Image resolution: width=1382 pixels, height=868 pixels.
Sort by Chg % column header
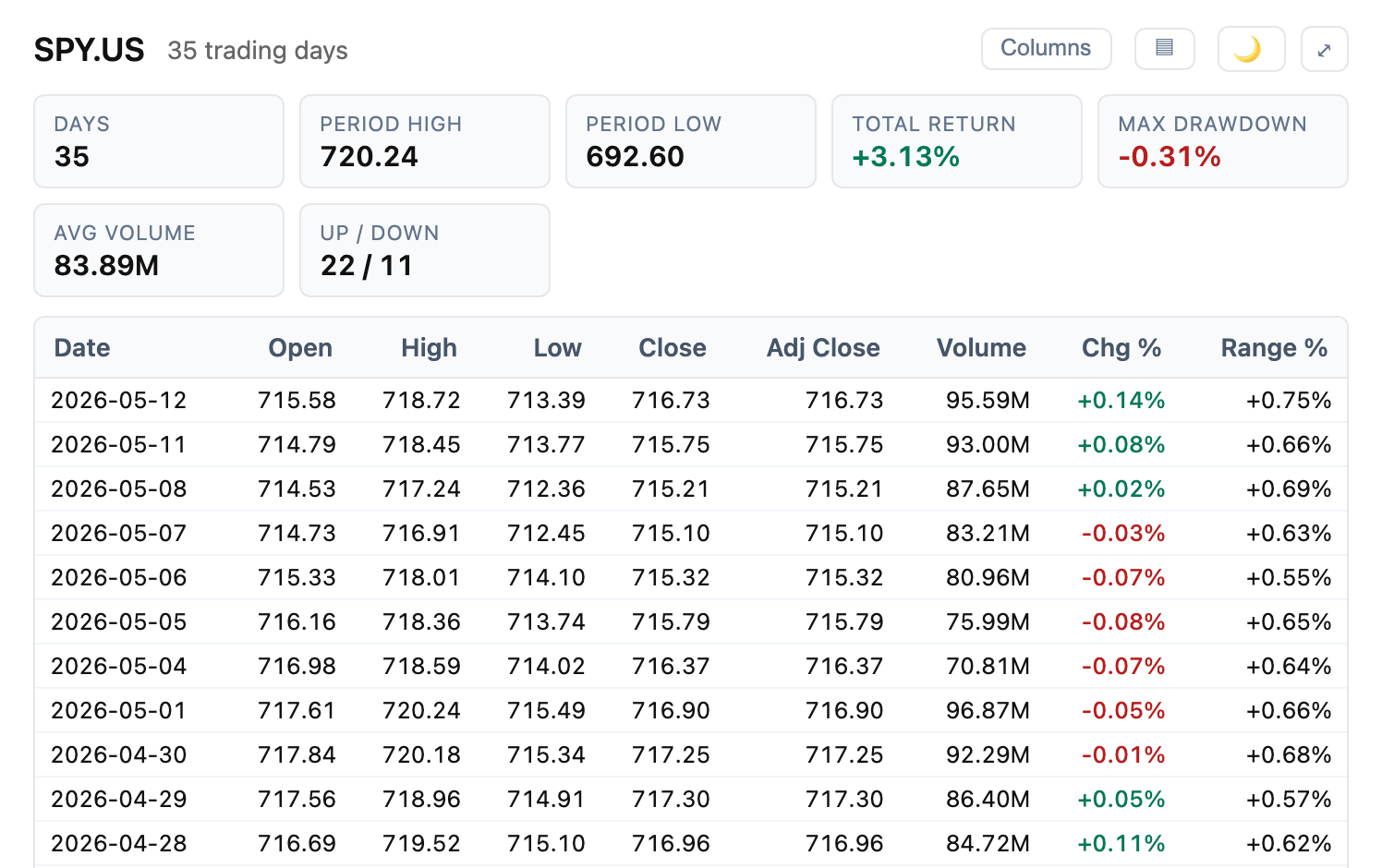1121,347
